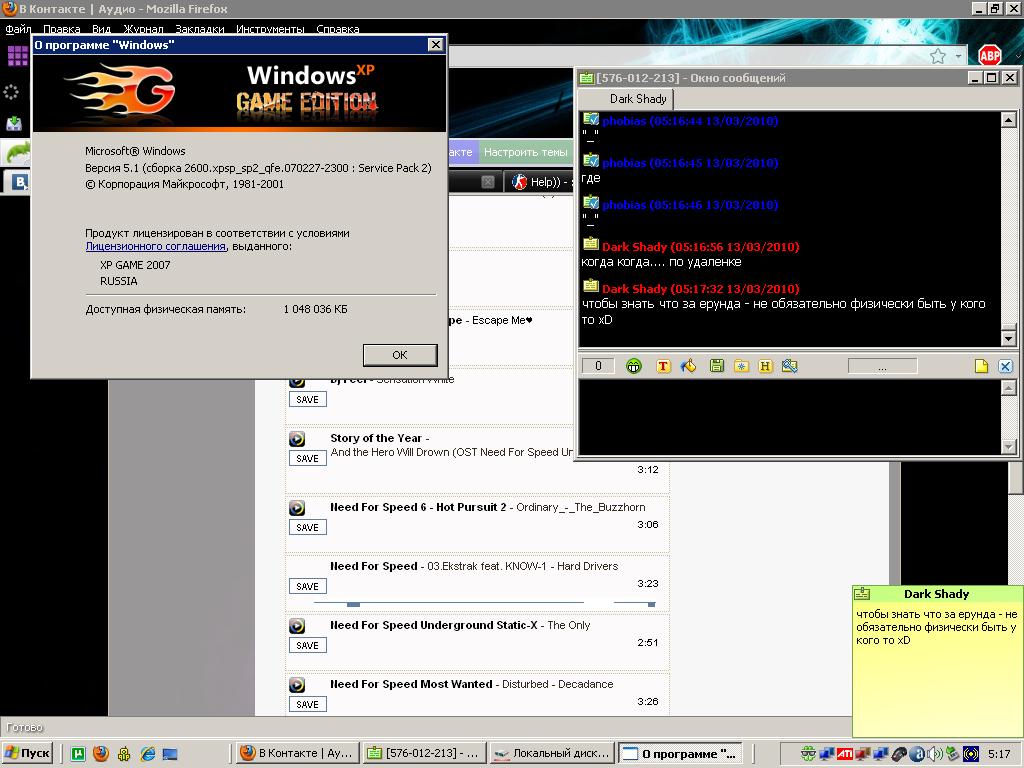This screenshot has width=1024, height=768.
Task: Click the volume slider handle of Ekstrak track
Action: (x=651, y=604)
